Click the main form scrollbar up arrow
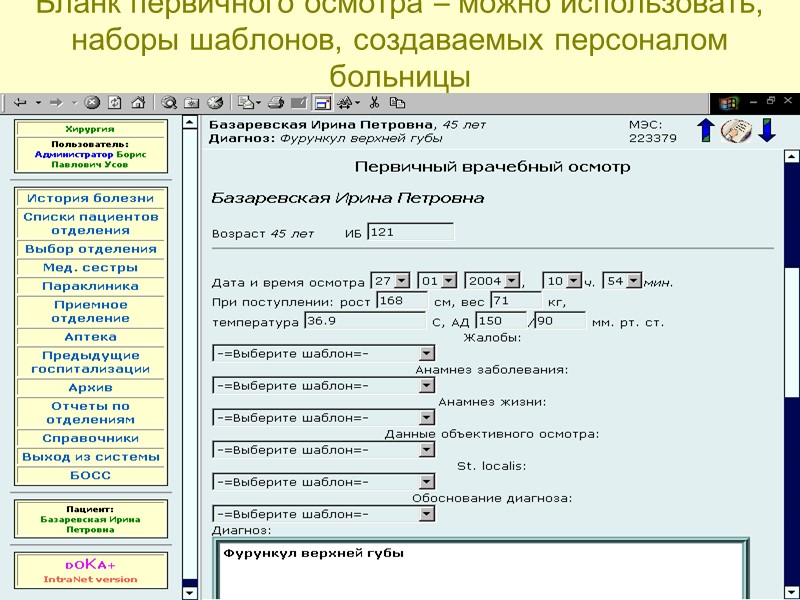This screenshot has height=600, width=800. [792, 157]
